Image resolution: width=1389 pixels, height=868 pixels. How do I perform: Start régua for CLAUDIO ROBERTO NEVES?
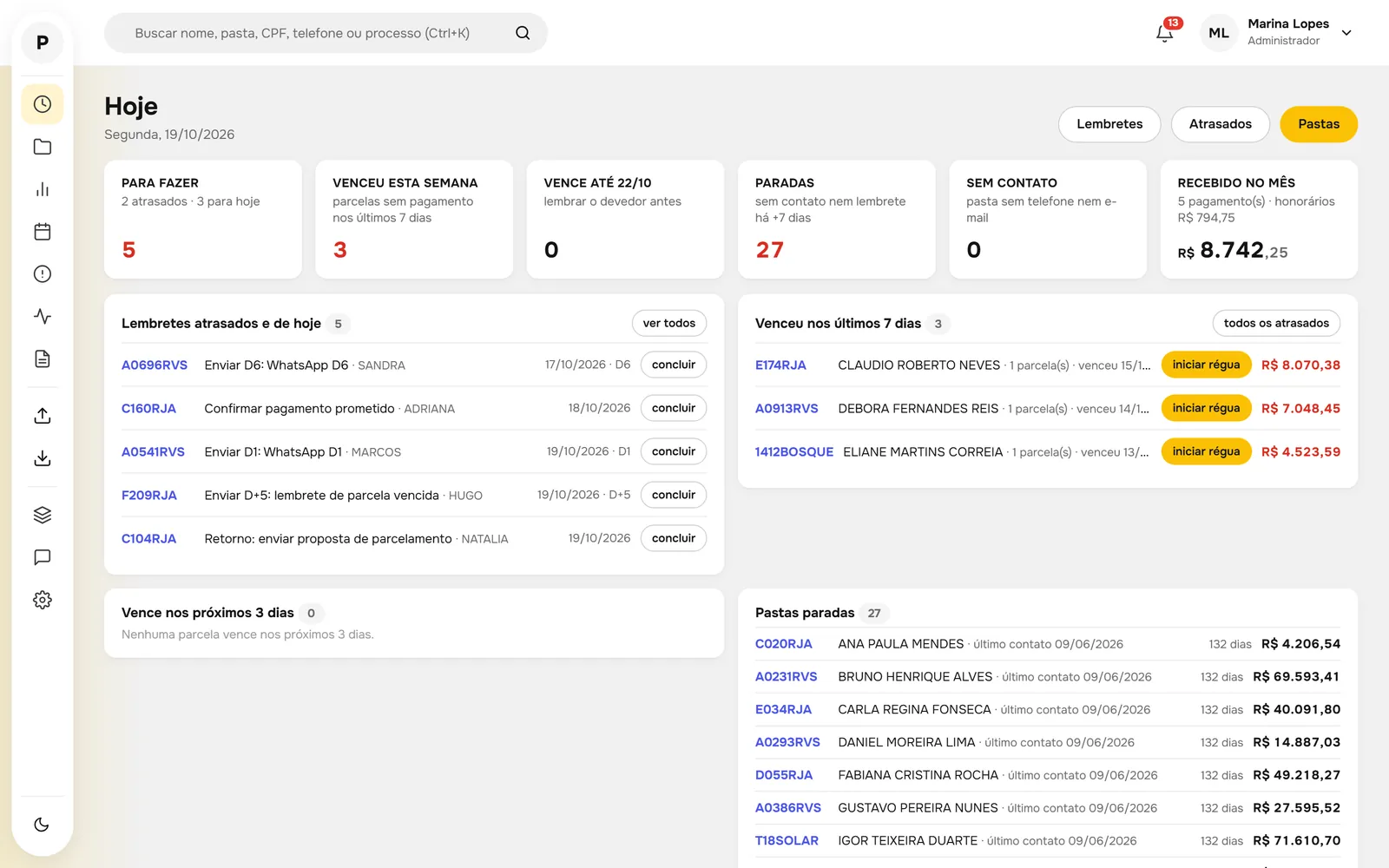[1206, 365]
